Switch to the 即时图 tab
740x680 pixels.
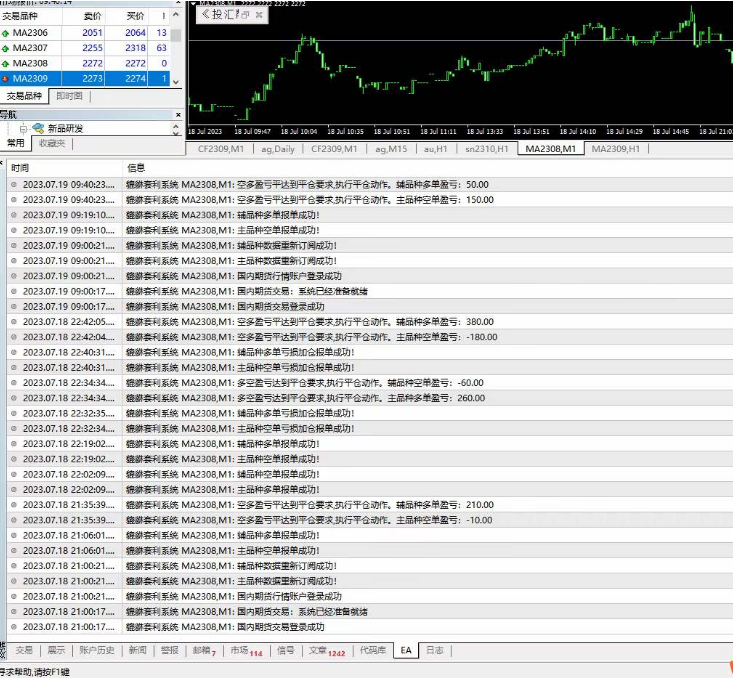(69, 96)
